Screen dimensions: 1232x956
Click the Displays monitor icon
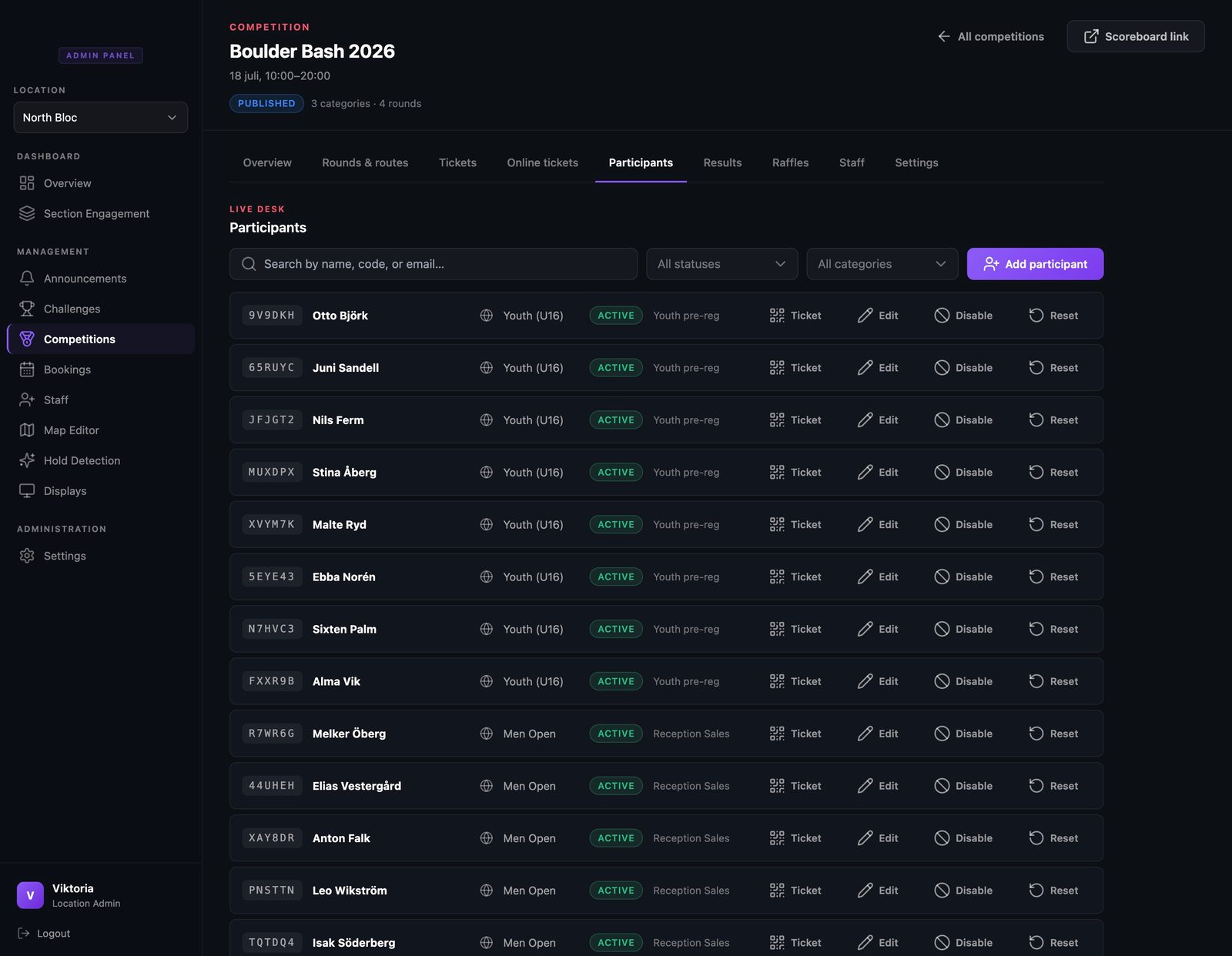(x=27, y=491)
